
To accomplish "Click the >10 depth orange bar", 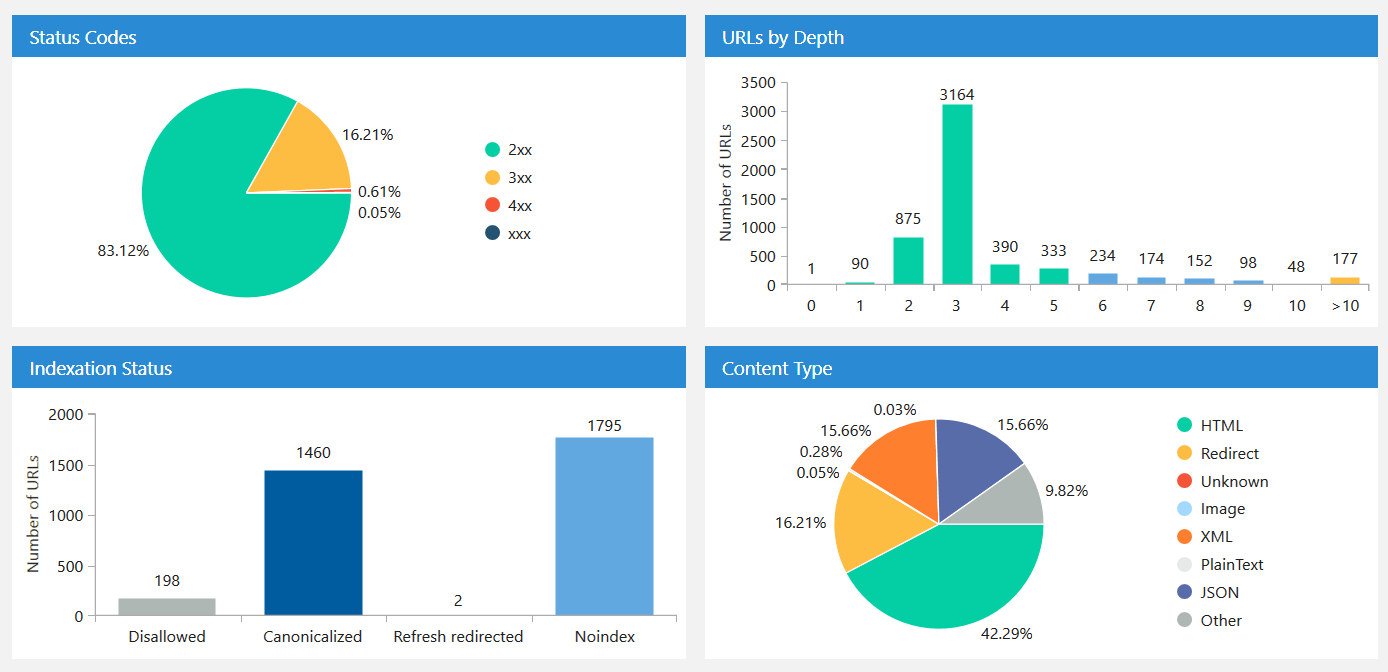I will click(1345, 281).
